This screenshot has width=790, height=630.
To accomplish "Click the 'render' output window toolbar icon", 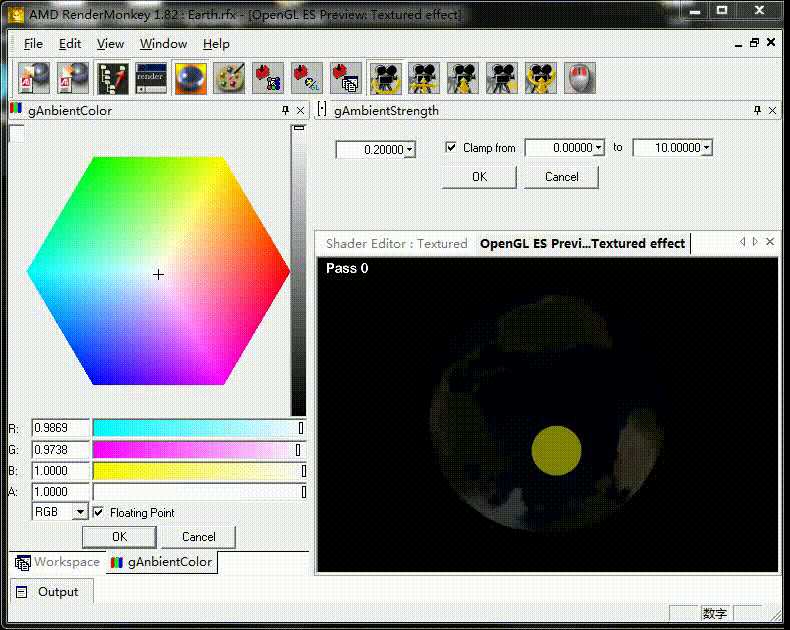I will (151, 78).
